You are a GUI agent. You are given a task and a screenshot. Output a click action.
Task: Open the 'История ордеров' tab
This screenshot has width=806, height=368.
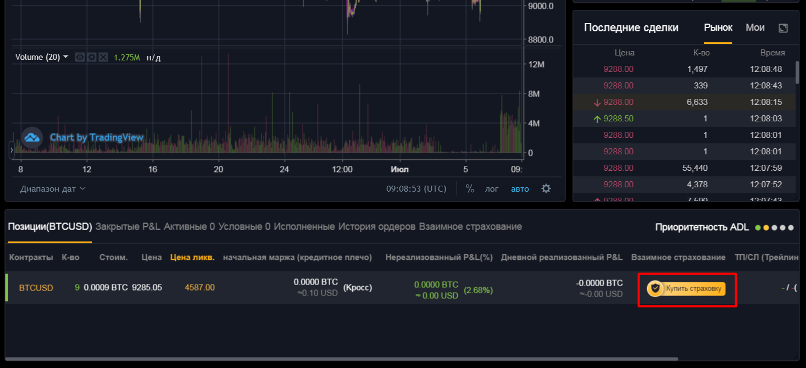(377, 227)
